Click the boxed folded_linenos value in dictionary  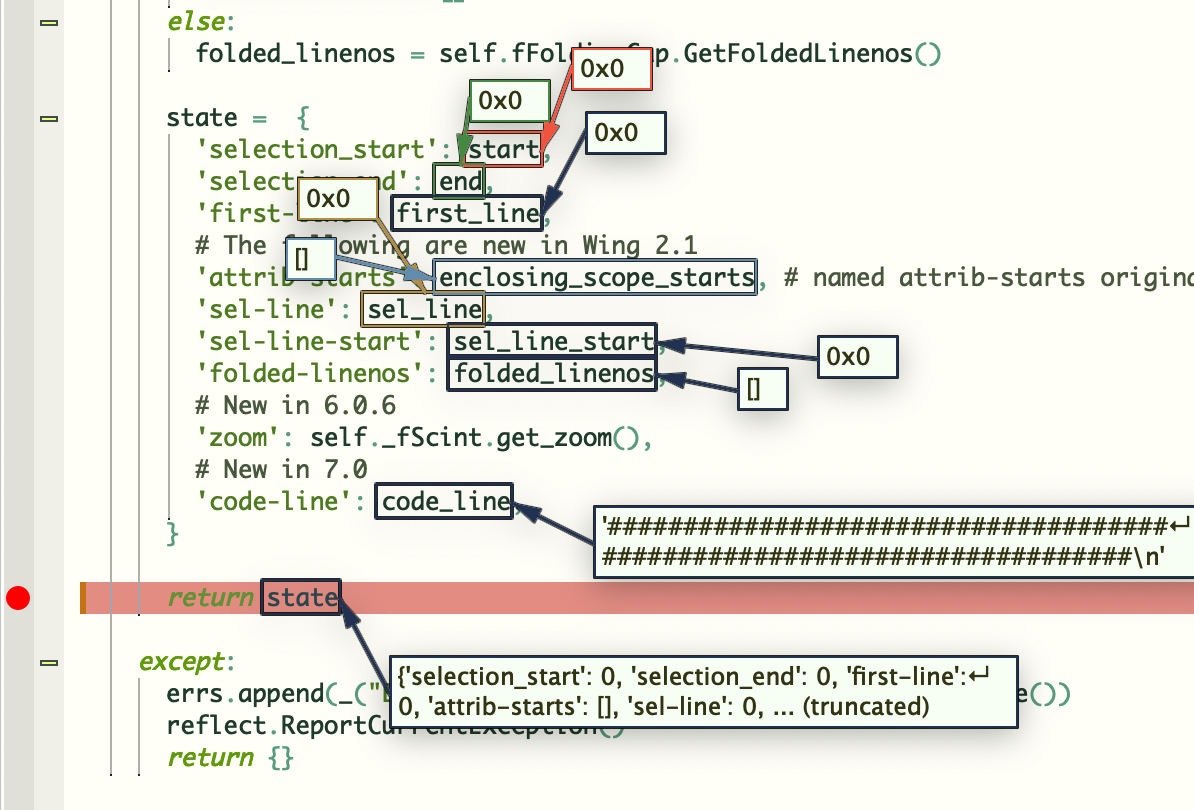point(552,373)
